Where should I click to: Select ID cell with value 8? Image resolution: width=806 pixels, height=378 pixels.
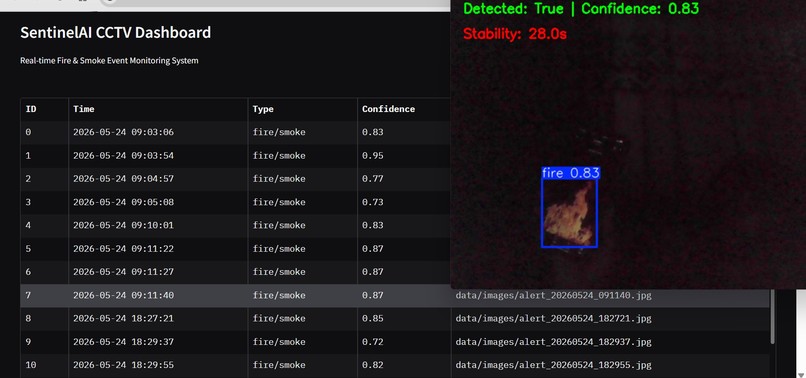tap(44, 318)
